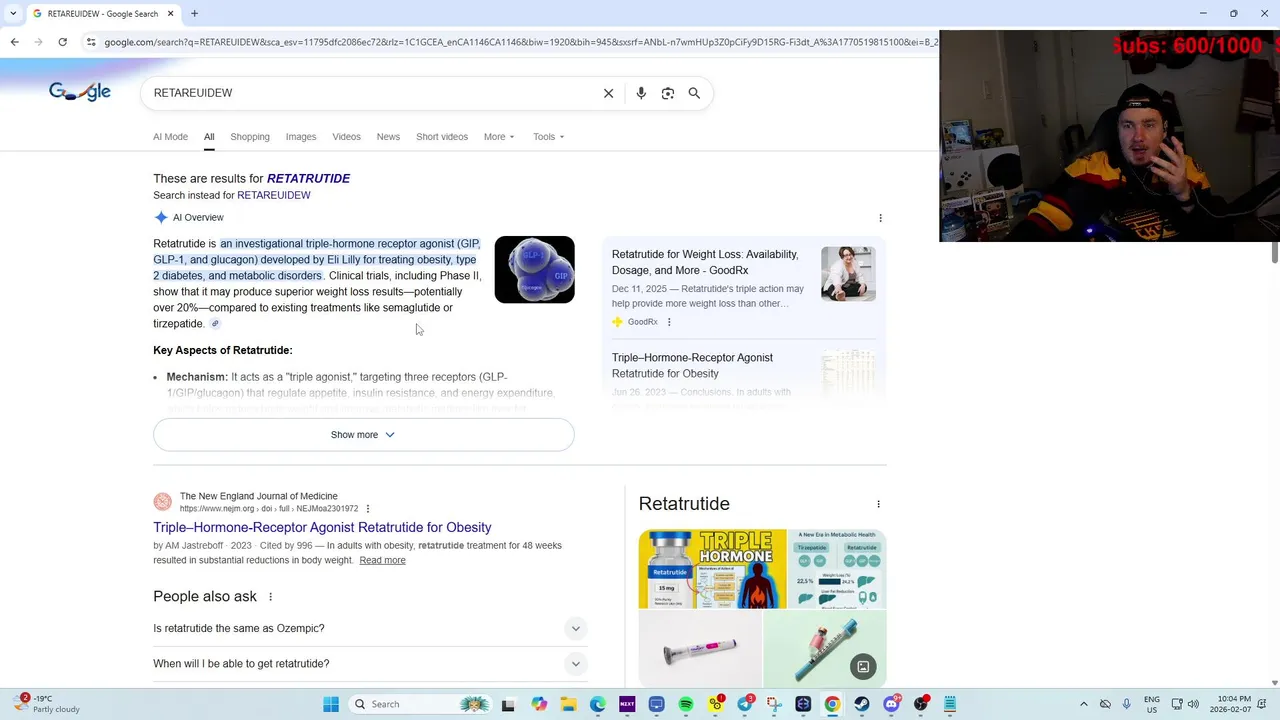Expand "When will I be able to get retatrutide?"

click(x=370, y=664)
